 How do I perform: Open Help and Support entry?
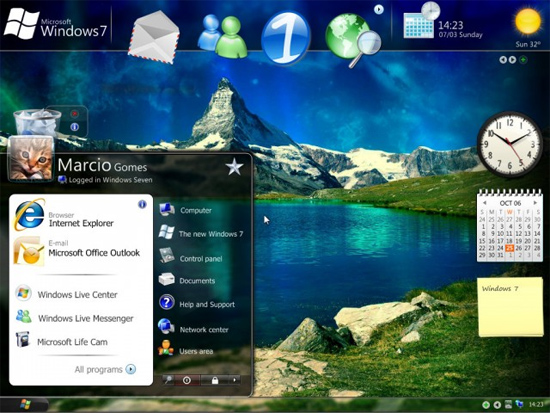(197, 303)
